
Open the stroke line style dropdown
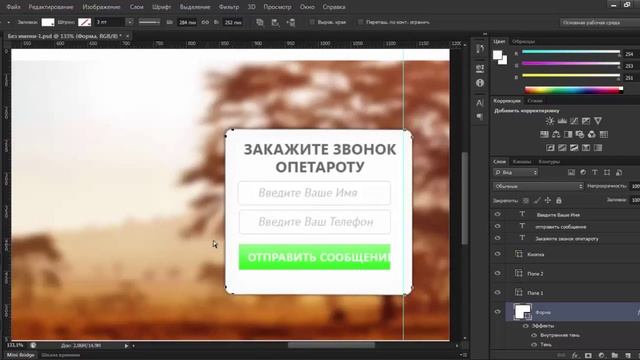pos(149,22)
